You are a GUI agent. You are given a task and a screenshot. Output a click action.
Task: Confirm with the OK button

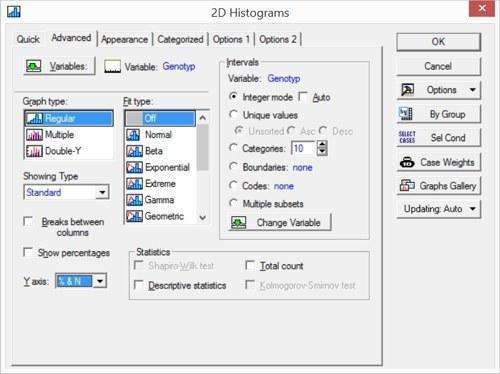[x=438, y=42]
